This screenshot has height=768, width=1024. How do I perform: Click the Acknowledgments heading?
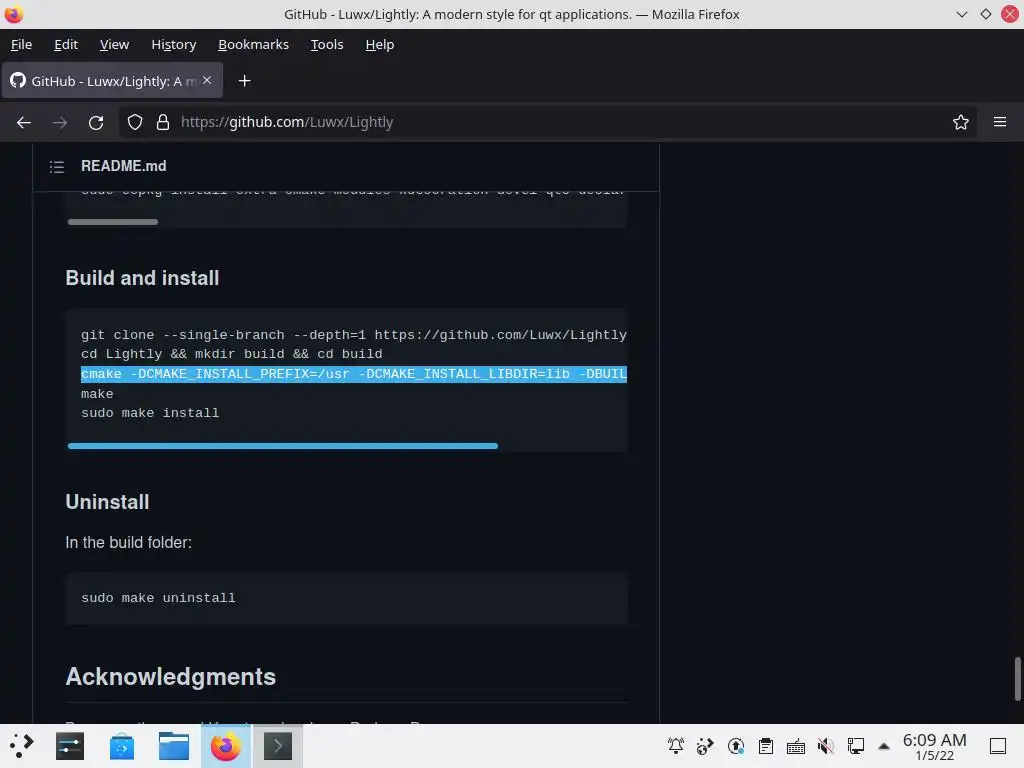pos(170,677)
